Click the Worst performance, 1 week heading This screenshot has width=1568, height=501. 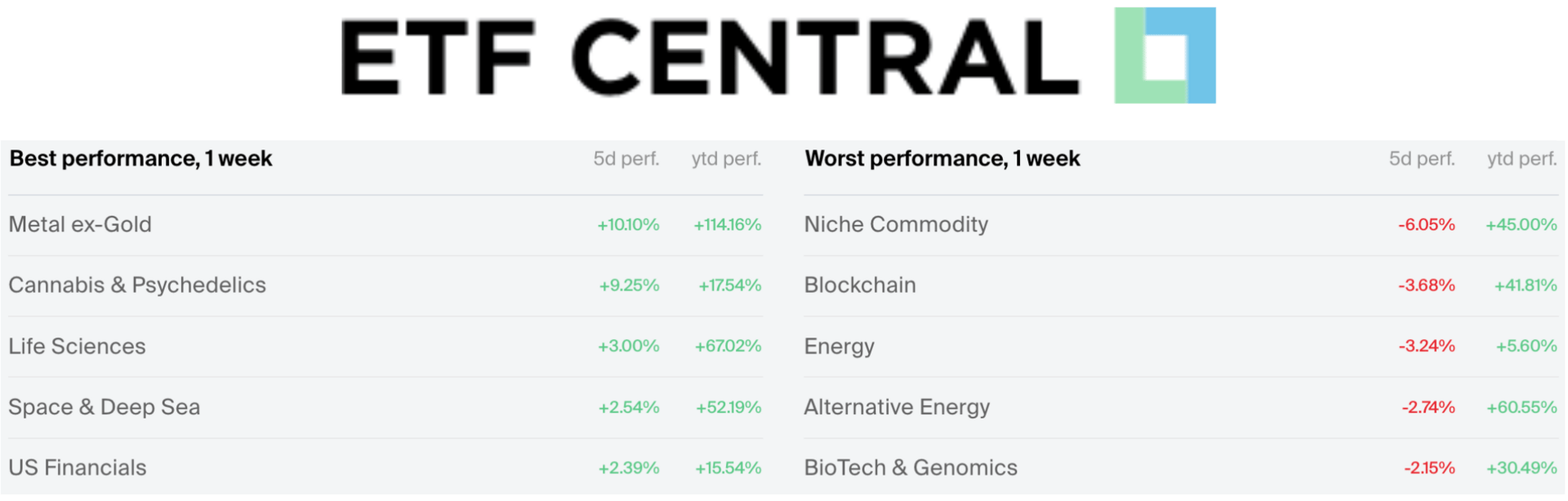click(x=942, y=159)
